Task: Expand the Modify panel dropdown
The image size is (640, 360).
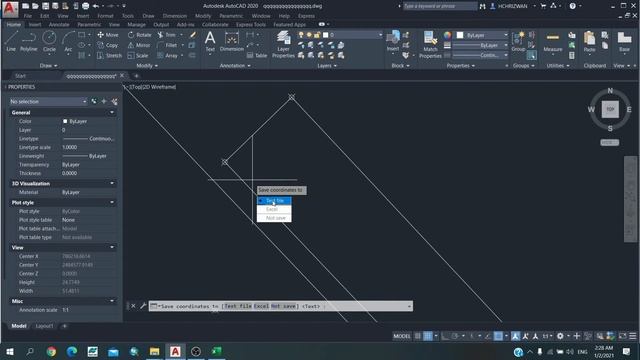Action: point(147,66)
